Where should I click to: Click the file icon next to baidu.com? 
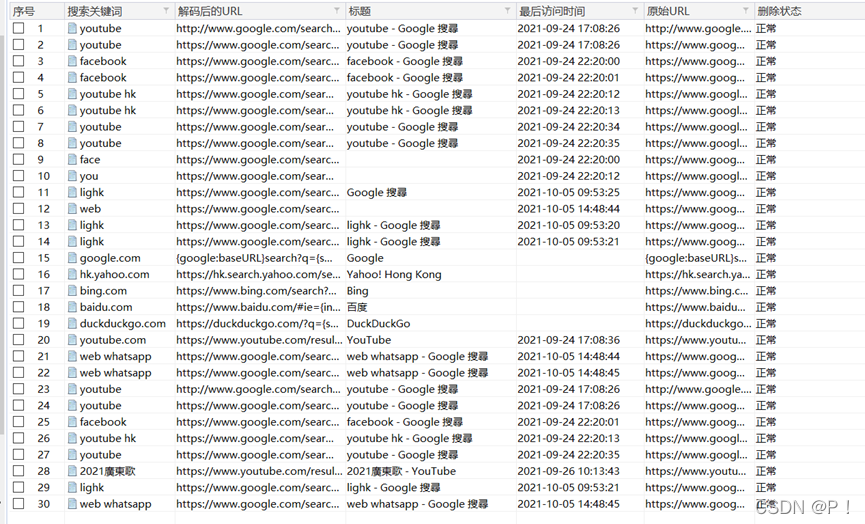pos(72,307)
